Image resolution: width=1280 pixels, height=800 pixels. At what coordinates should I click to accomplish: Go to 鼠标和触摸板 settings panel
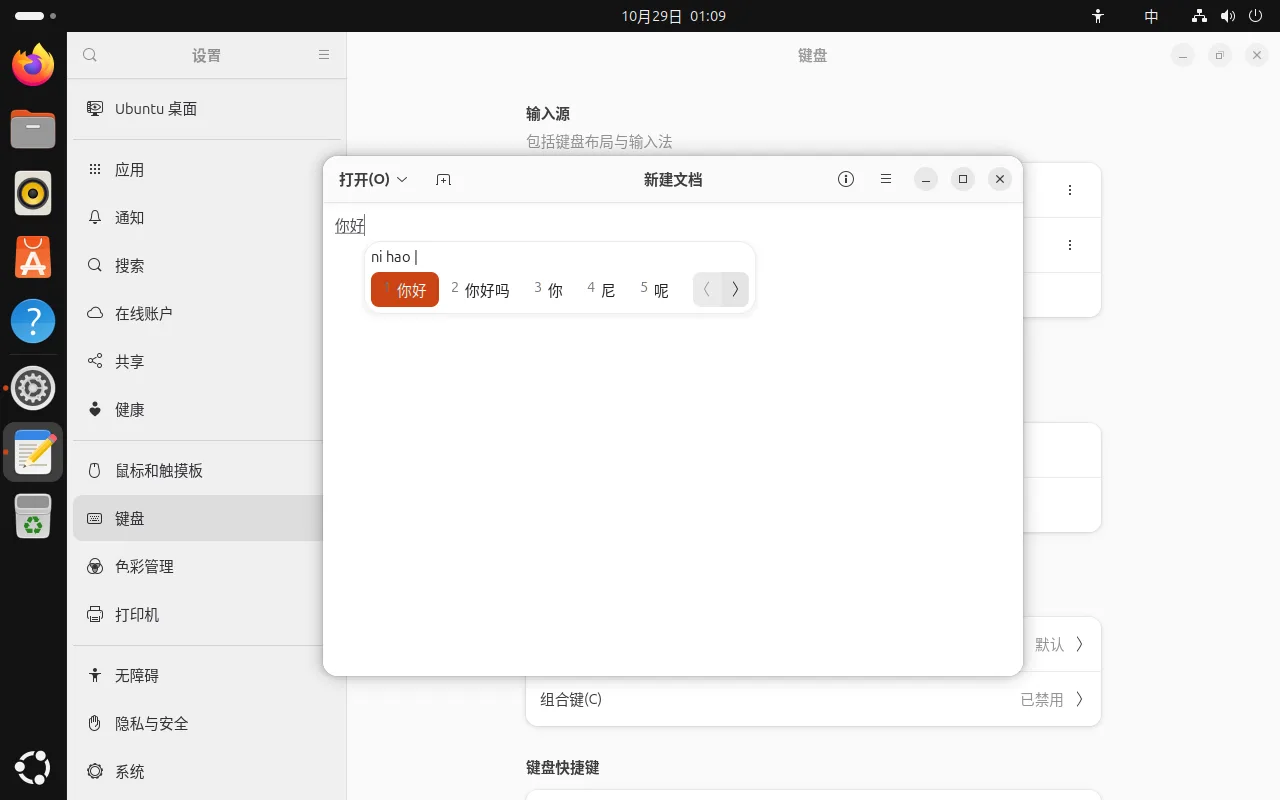[x=206, y=471]
